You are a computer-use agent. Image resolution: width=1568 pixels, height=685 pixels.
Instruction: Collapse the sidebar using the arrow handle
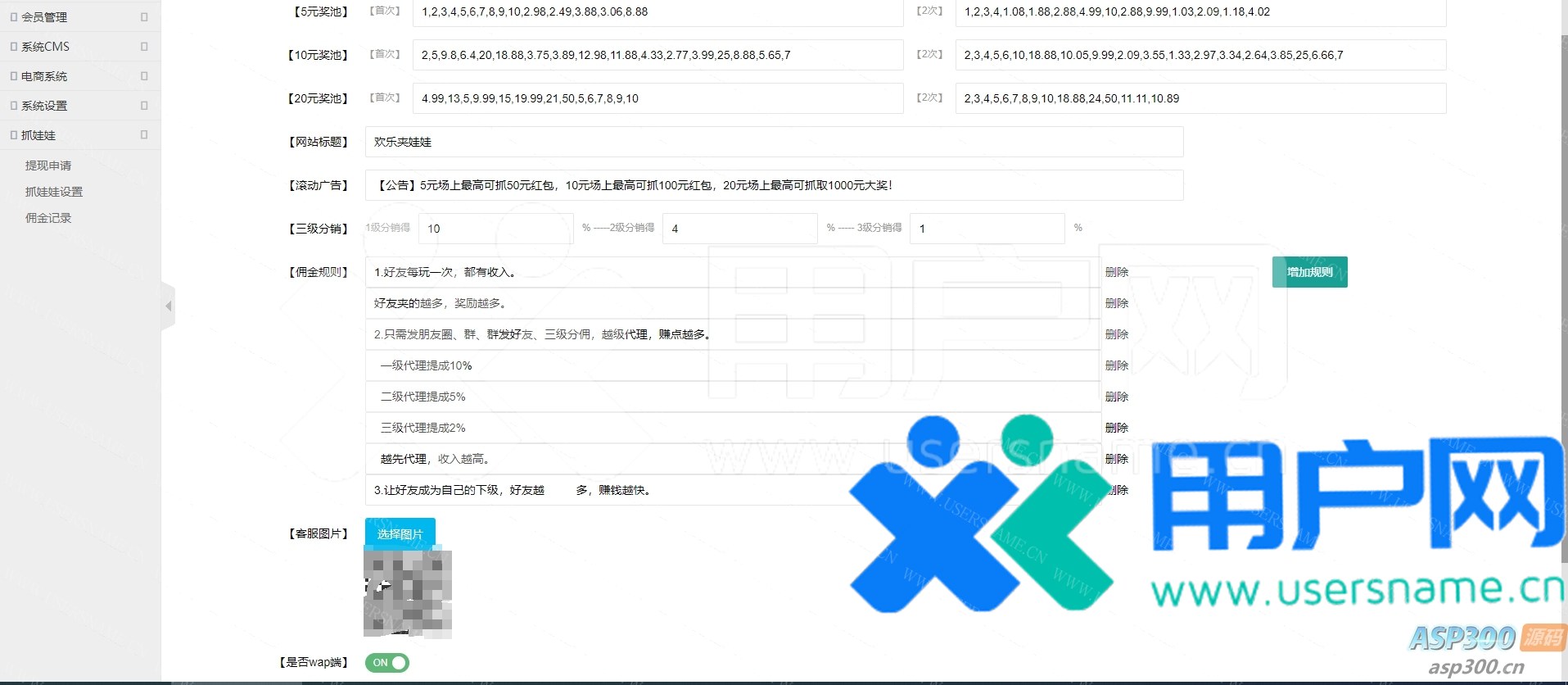pyautogui.click(x=169, y=306)
